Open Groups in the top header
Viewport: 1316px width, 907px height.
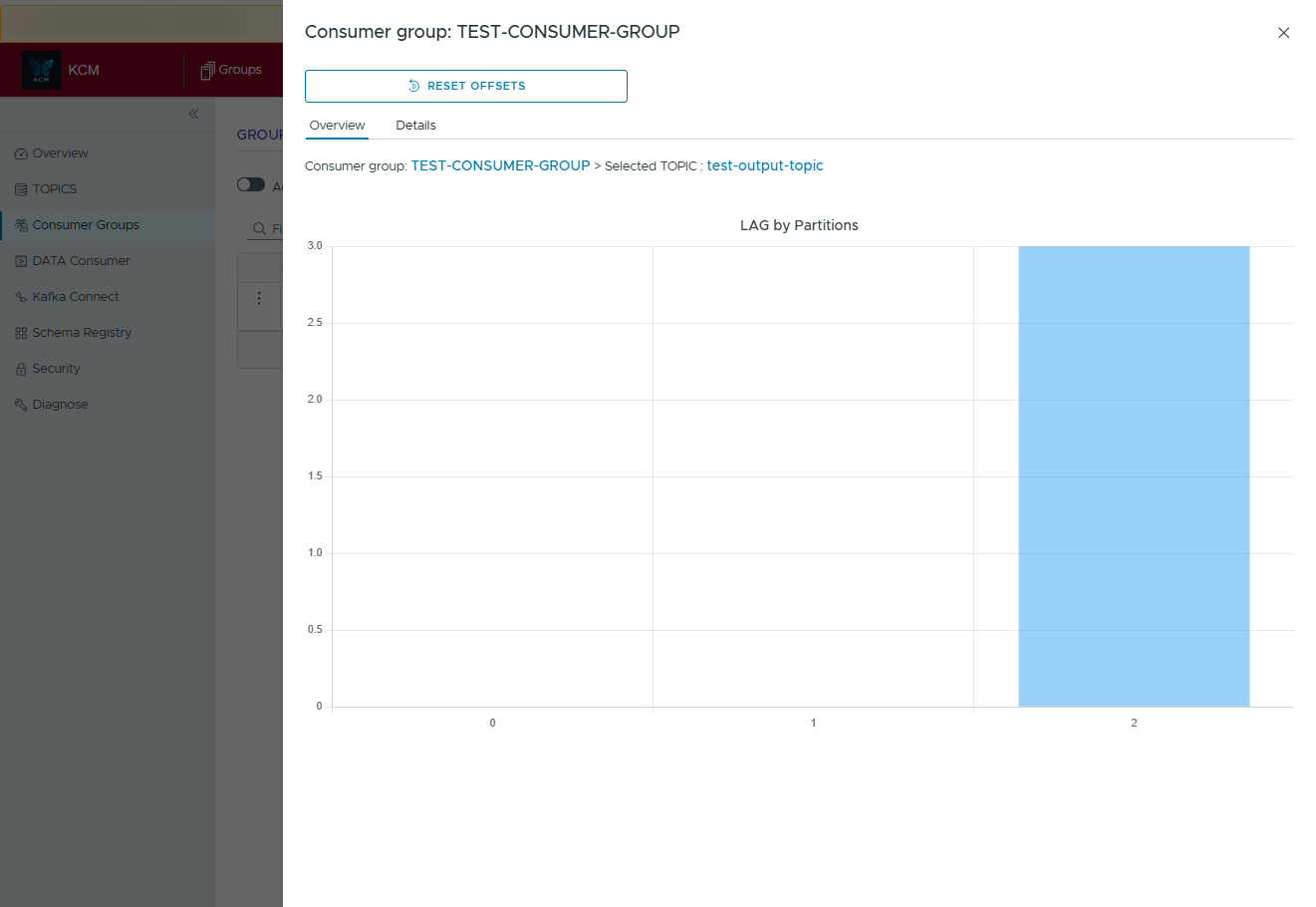(x=231, y=70)
